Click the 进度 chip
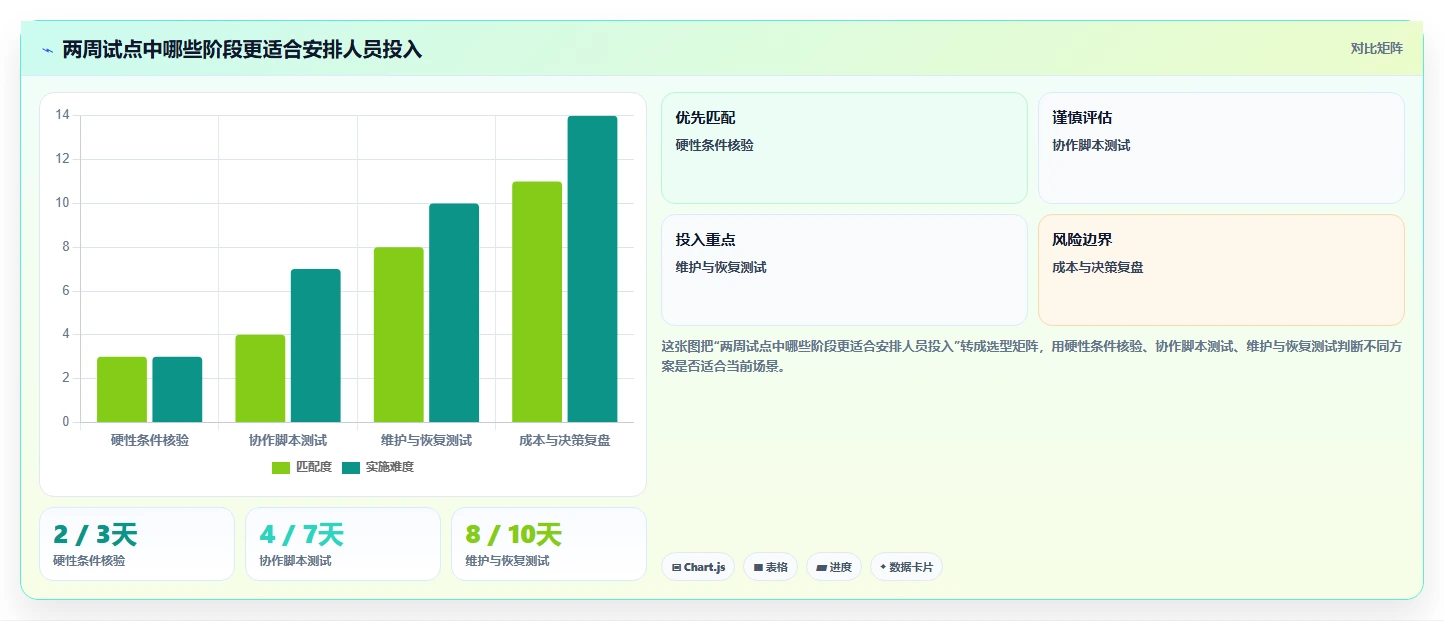The image size is (1444, 621). (834, 567)
